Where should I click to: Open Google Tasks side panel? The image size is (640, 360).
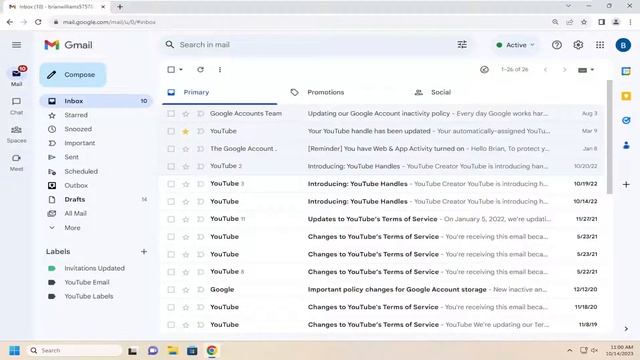[626, 120]
